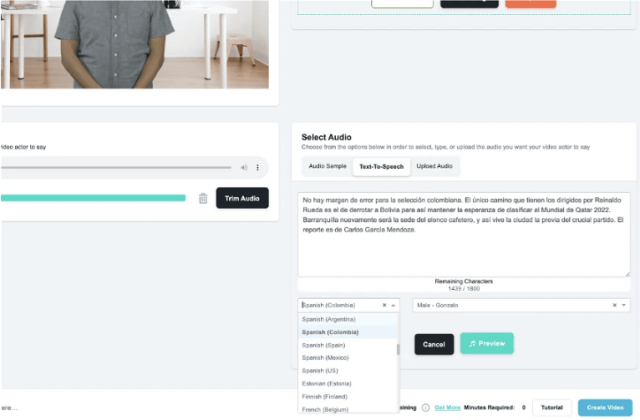Pick Finnish (Finland) language option

(327, 396)
